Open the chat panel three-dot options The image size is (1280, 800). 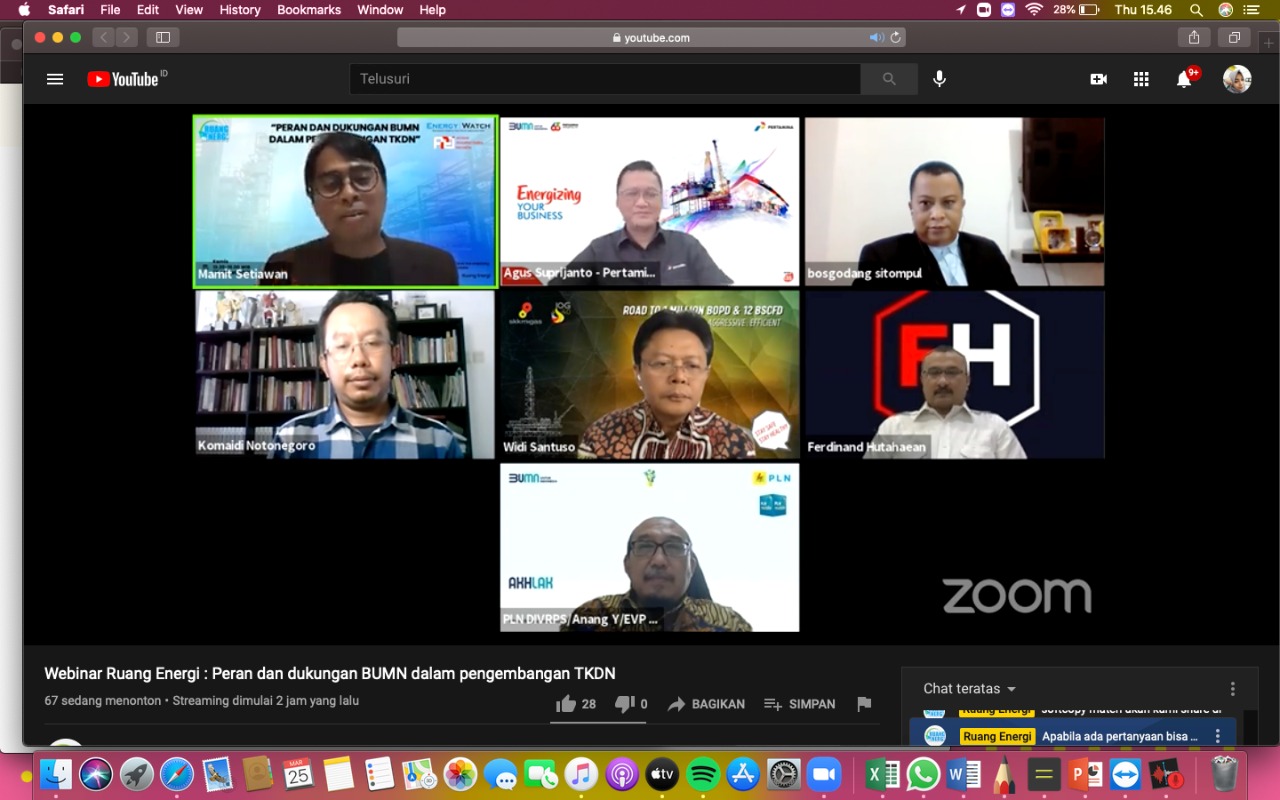(1233, 688)
